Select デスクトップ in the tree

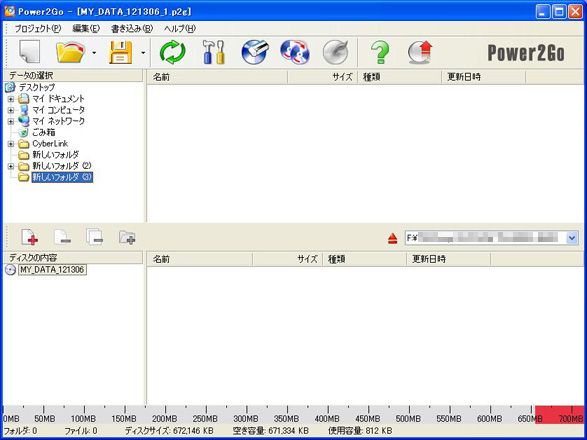(37, 87)
